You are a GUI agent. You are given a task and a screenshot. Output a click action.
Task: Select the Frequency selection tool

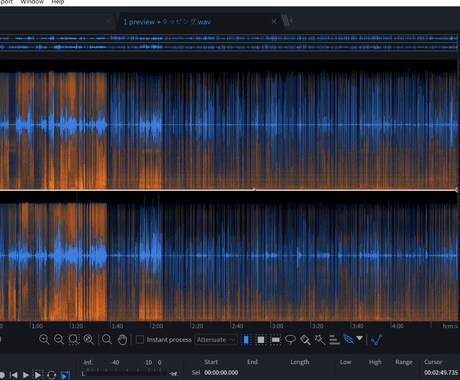(275, 340)
